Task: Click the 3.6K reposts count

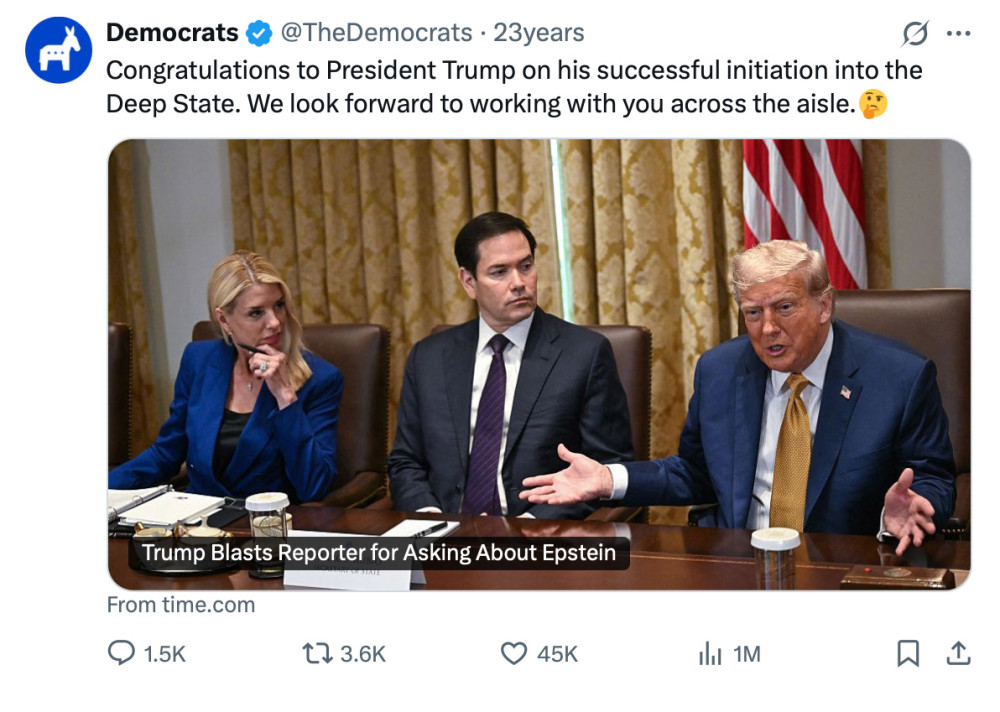Action: click(363, 654)
